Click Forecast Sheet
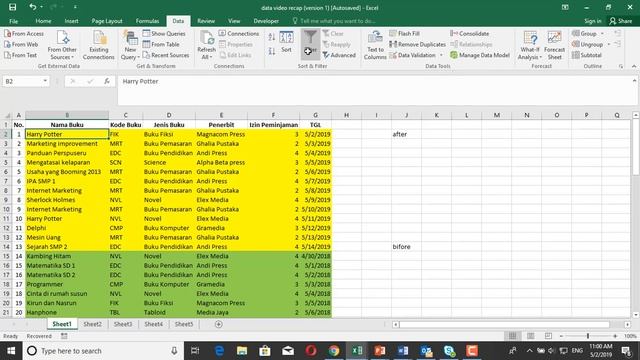The image size is (640, 360). pyautogui.click(x=554, y=45)
